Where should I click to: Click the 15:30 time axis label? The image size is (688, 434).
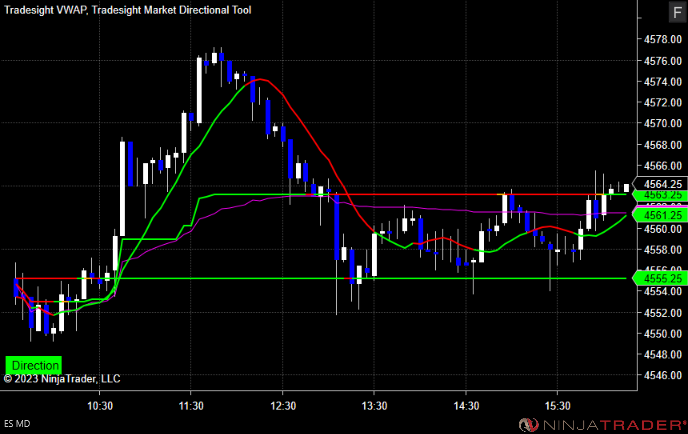[x=558, y=405]
